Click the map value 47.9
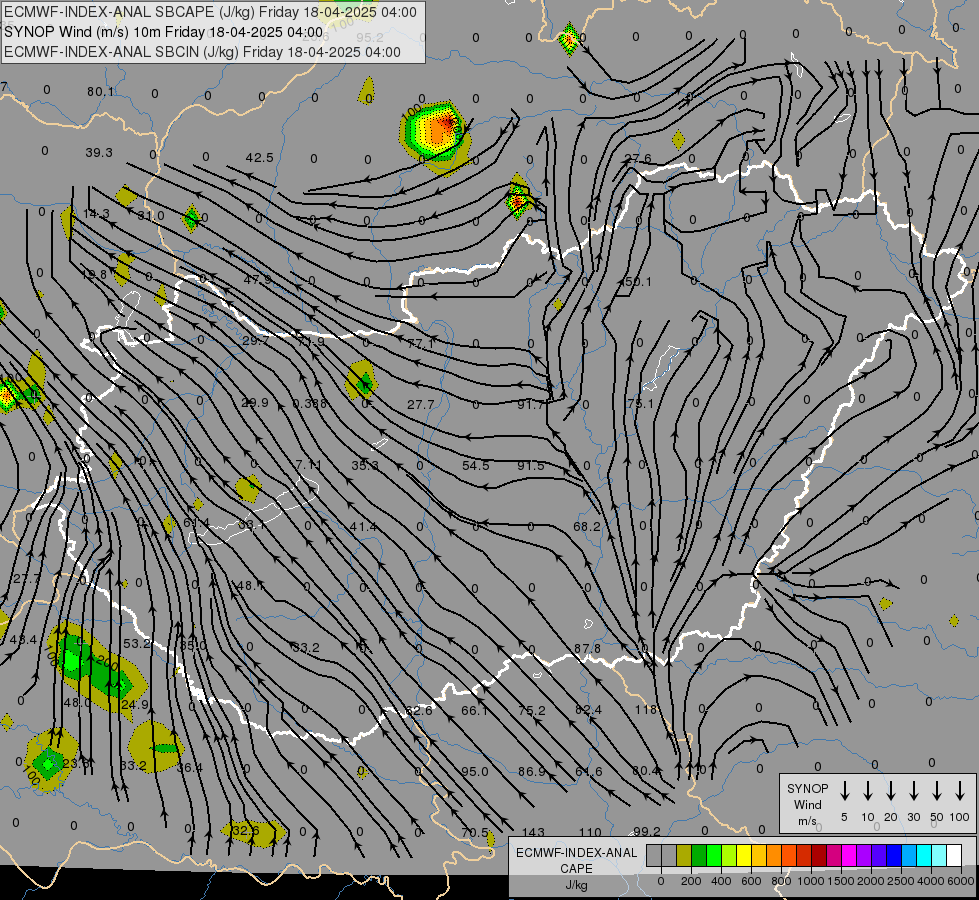Viewport: 979px width, 900px height. tap(257, 280)
